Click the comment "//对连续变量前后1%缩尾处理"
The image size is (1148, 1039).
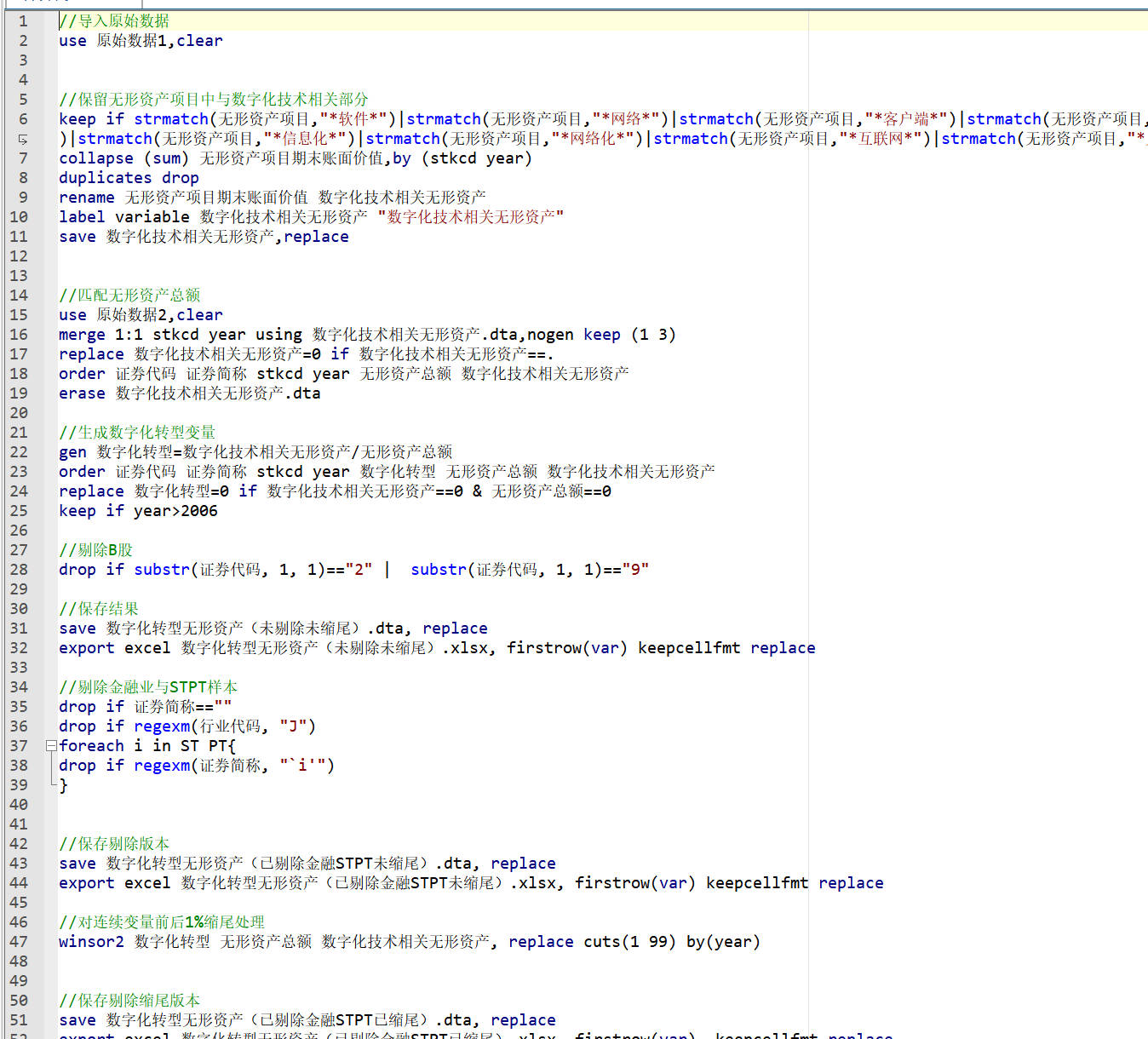[162, 921]
